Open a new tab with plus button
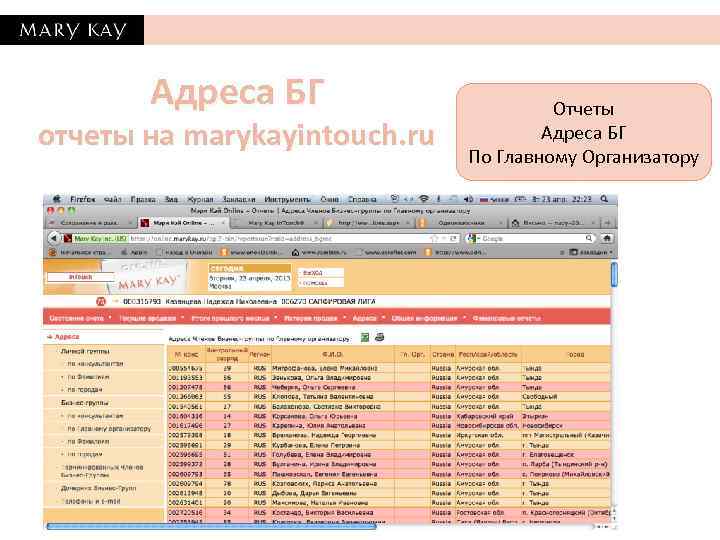The width and height of the screenshot is (720, 540). pyautogui.click(x=608, y=223)
